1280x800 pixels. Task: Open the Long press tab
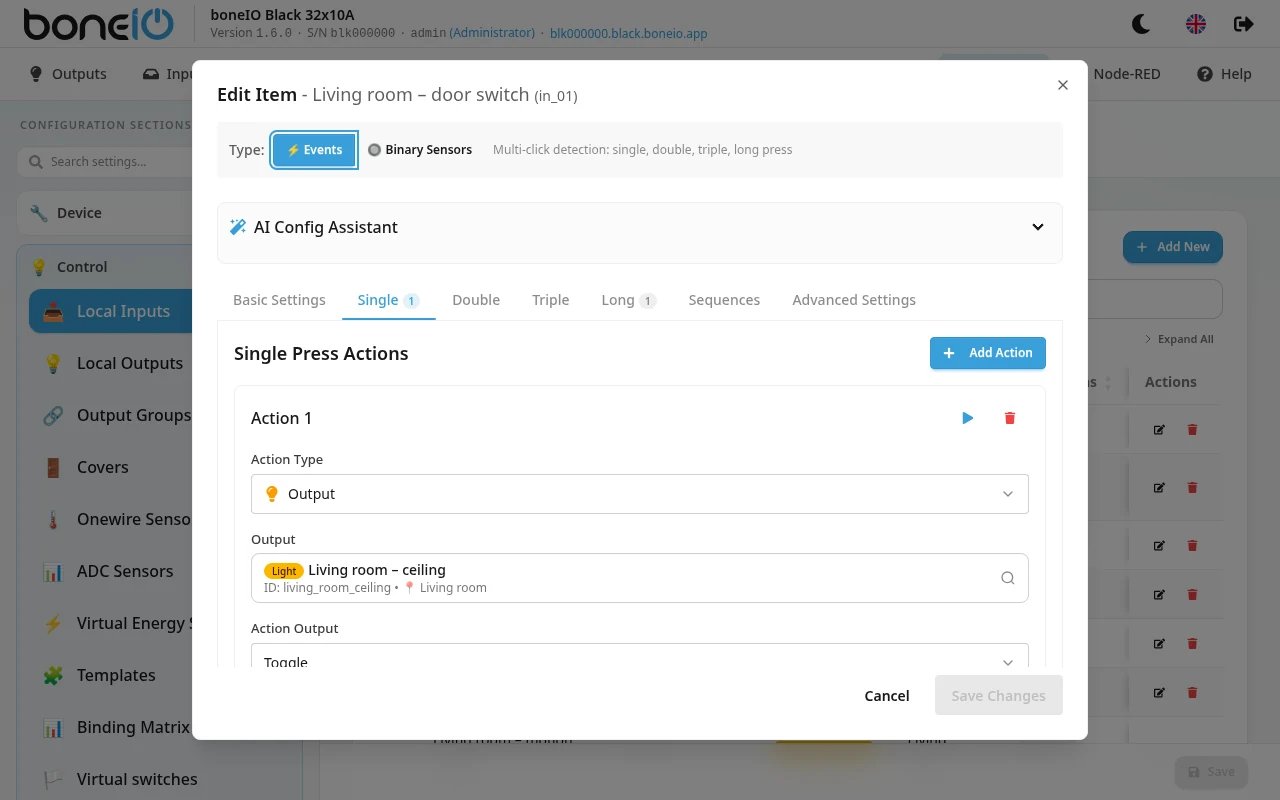click(x=628, y=300)
